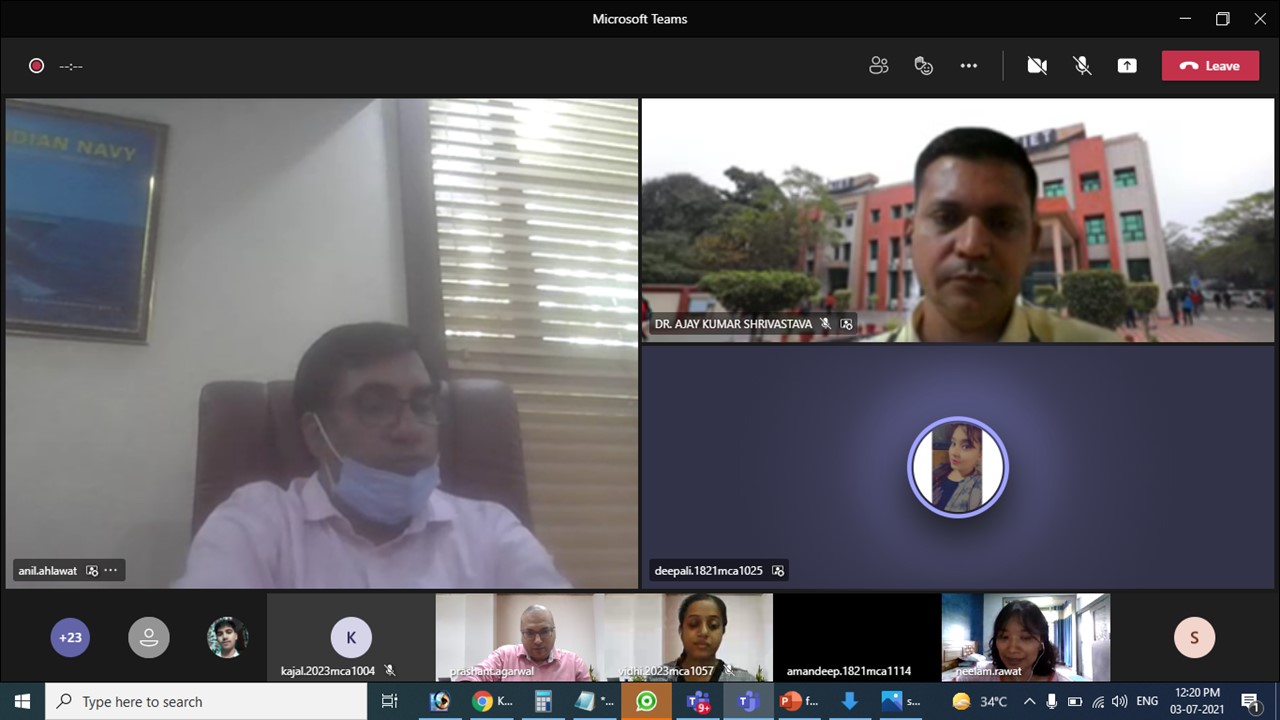
Task: Click pin icon next to deepali.1821mca1025
Action: click(x=778, y=571)
